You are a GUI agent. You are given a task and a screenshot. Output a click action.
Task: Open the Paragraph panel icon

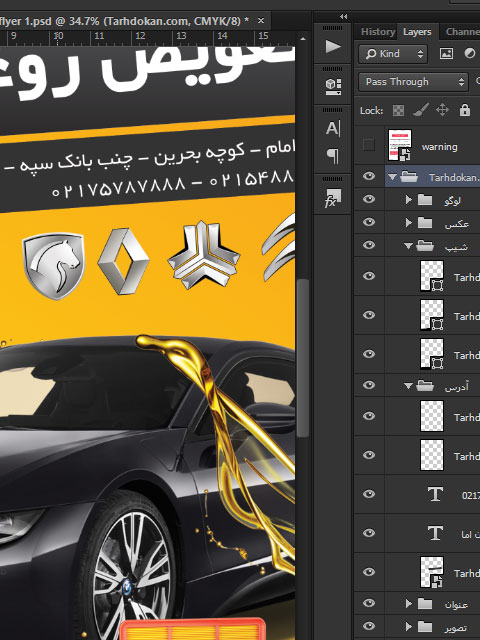[333, 156]
